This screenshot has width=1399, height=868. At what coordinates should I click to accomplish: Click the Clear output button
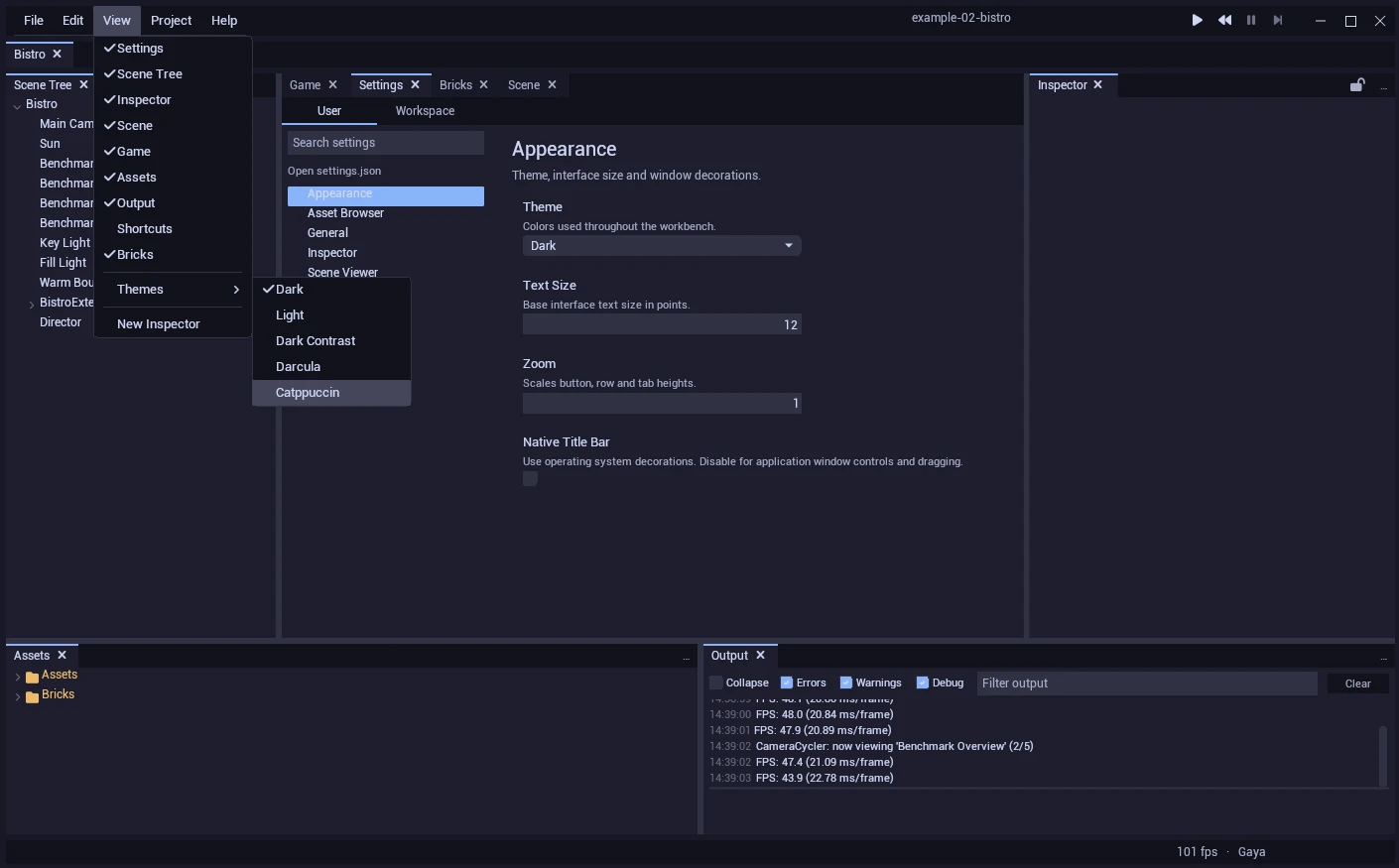pos(1357,683)
